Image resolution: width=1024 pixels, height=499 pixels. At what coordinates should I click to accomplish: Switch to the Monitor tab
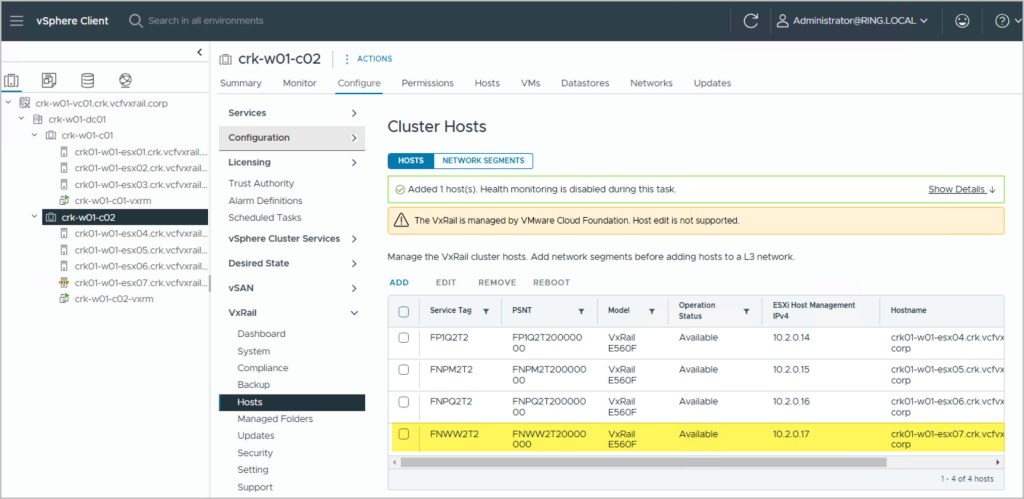coord(299,83)
